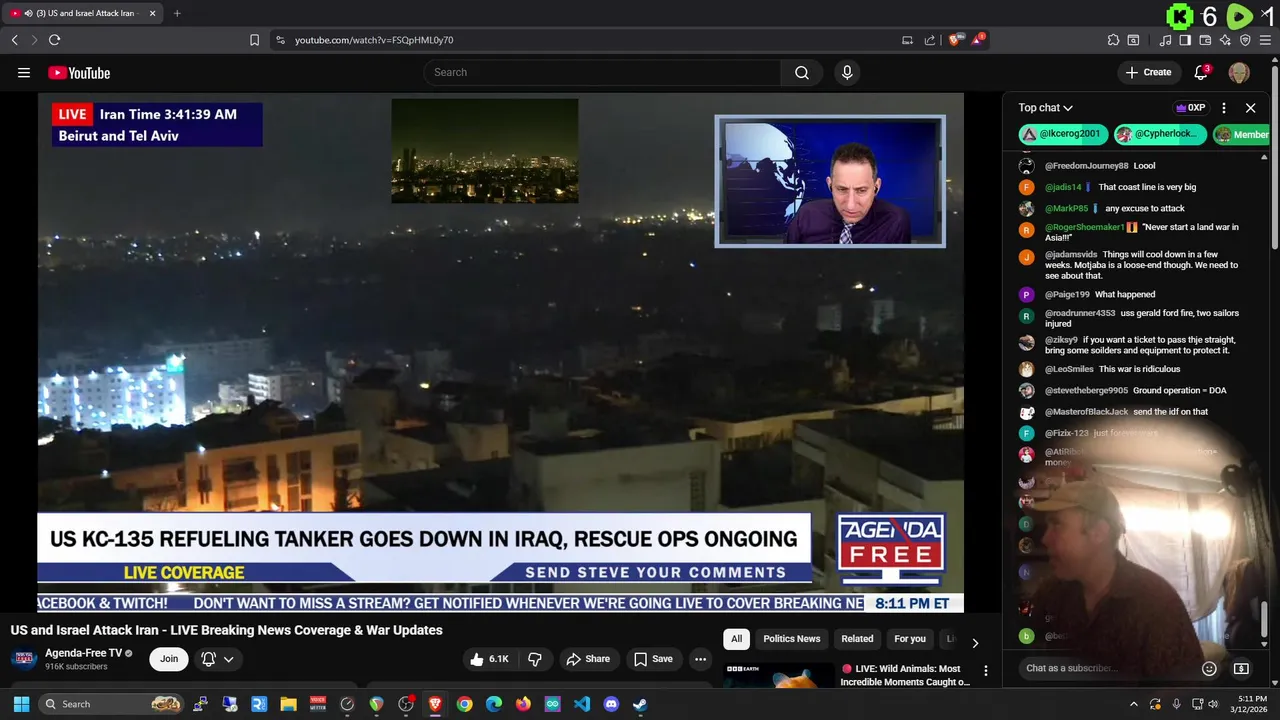Click the share page icon in address bar

pyautogui.click(x=930, y=40)
